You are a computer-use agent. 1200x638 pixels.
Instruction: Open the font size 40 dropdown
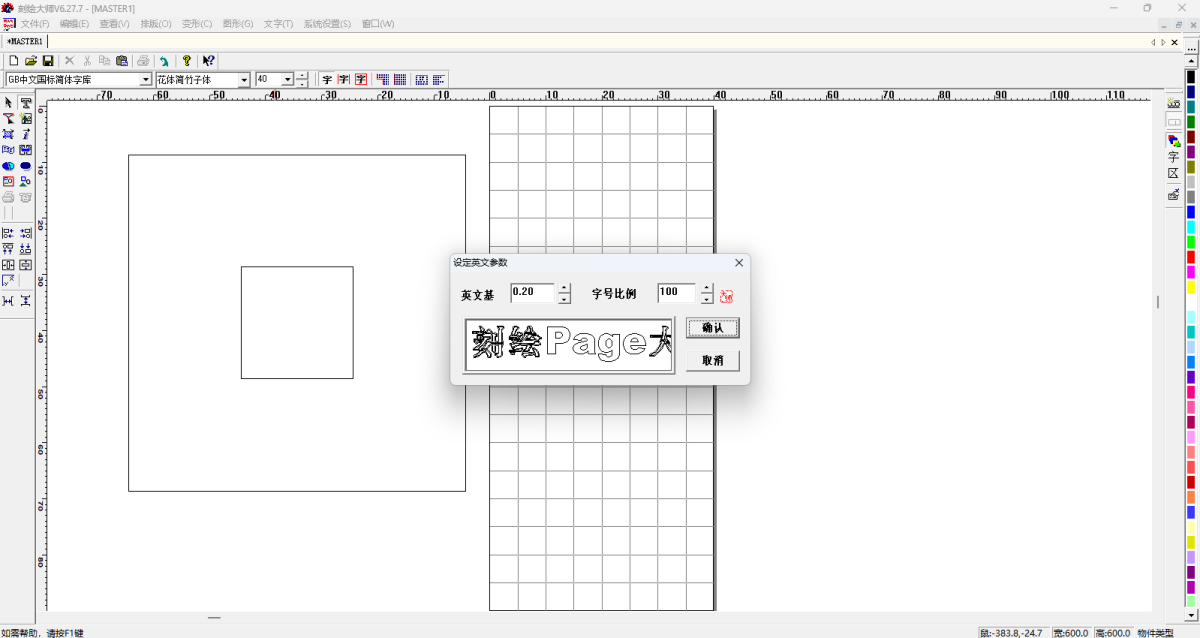pos(288,80)
